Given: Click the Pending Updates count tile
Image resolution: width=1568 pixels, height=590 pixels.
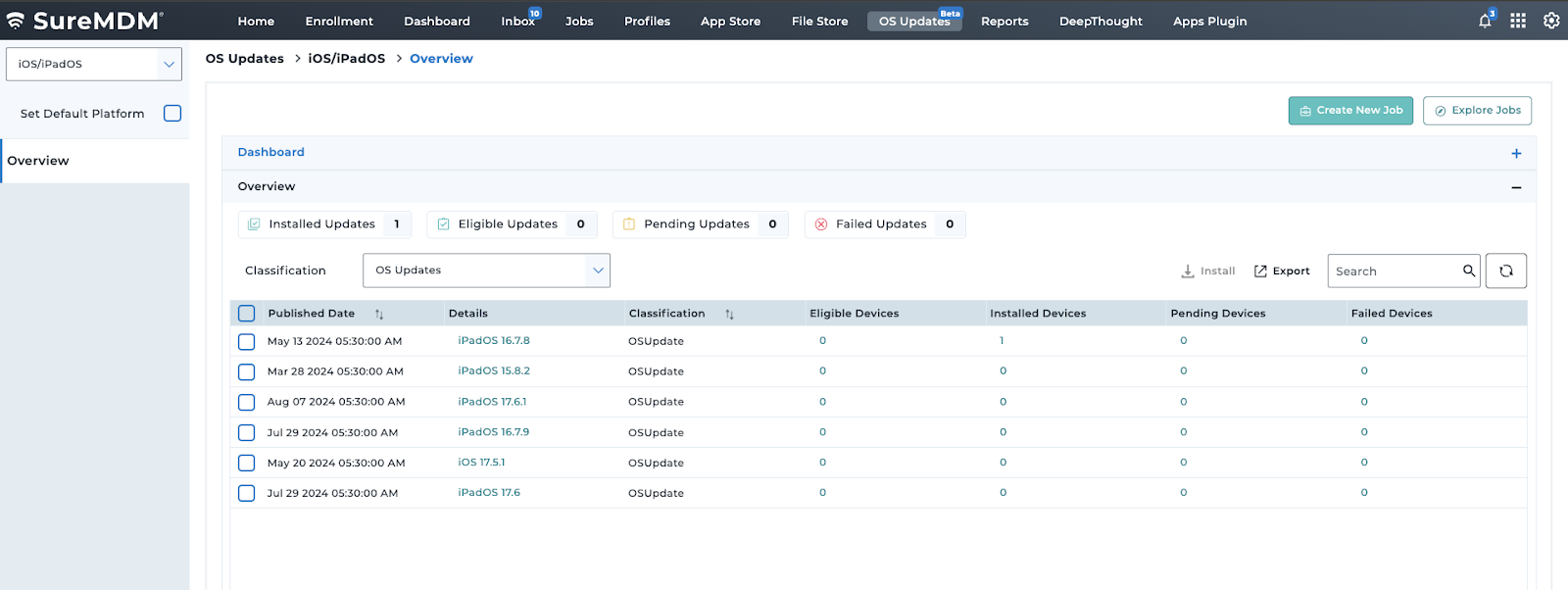Looking at the screenshot, I should [x=701, y=224].
